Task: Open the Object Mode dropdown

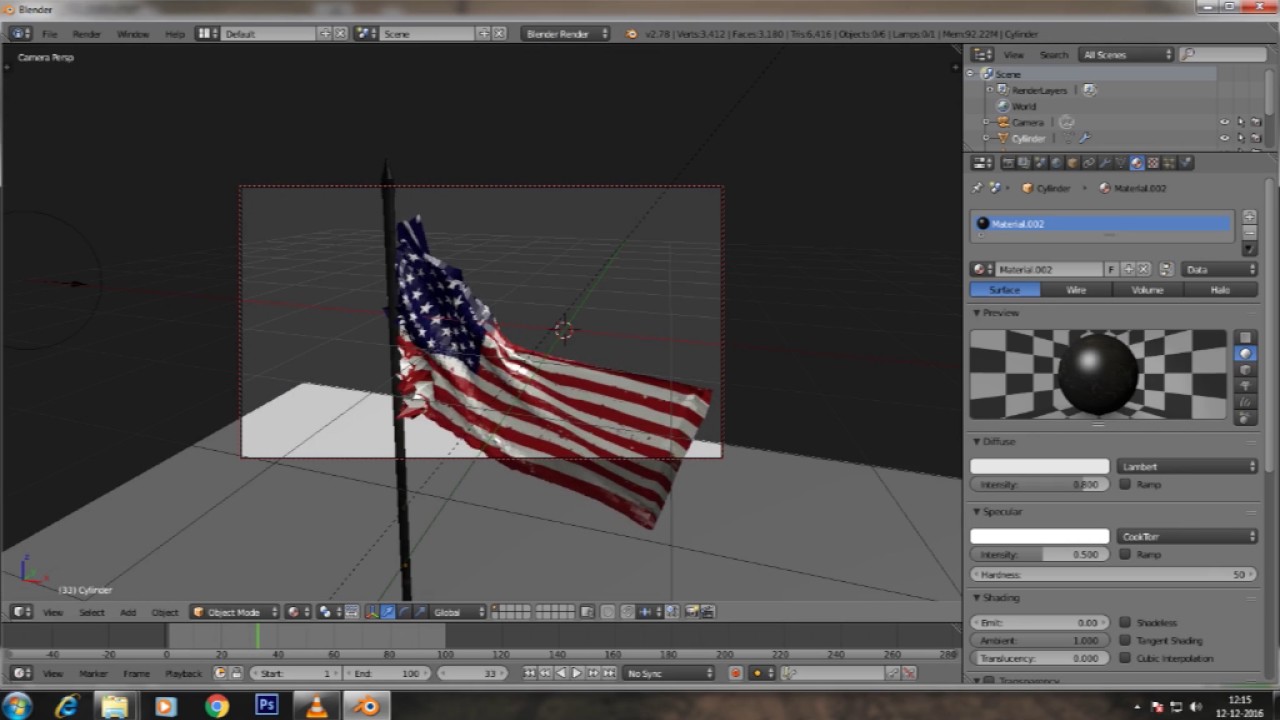Action: coord(235,612)
